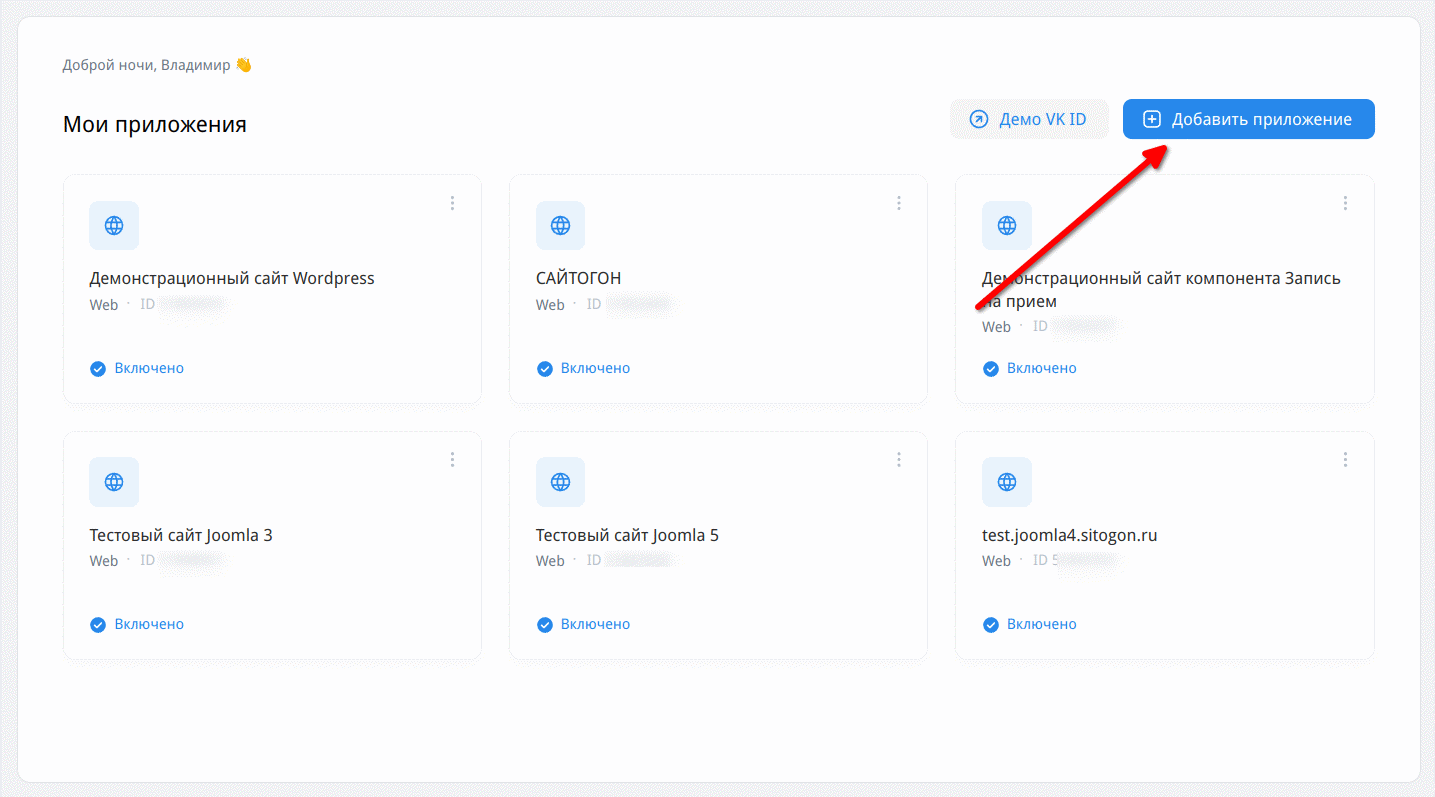Click 'Web' label on Wordpress card
The image size is (1435, 797).
click(x=104, y=304)
